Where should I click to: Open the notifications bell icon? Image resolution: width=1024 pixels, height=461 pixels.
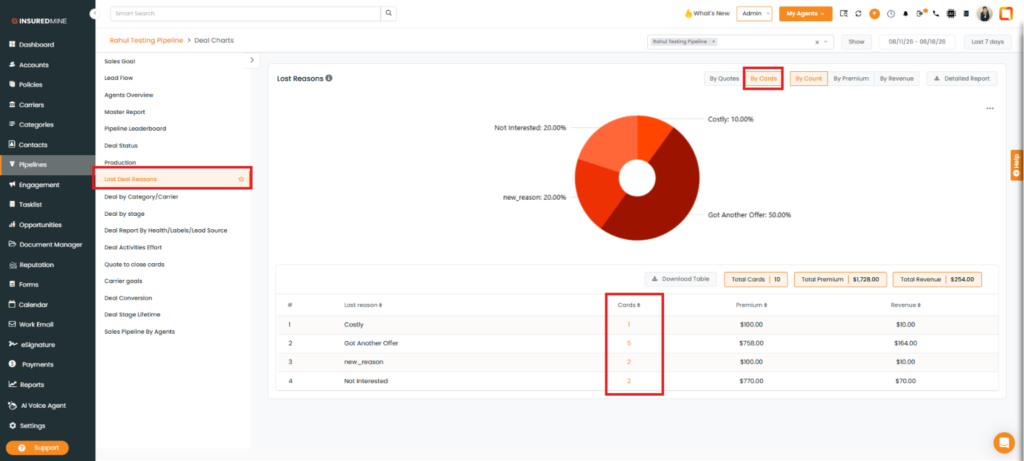[x=906, y=14]
